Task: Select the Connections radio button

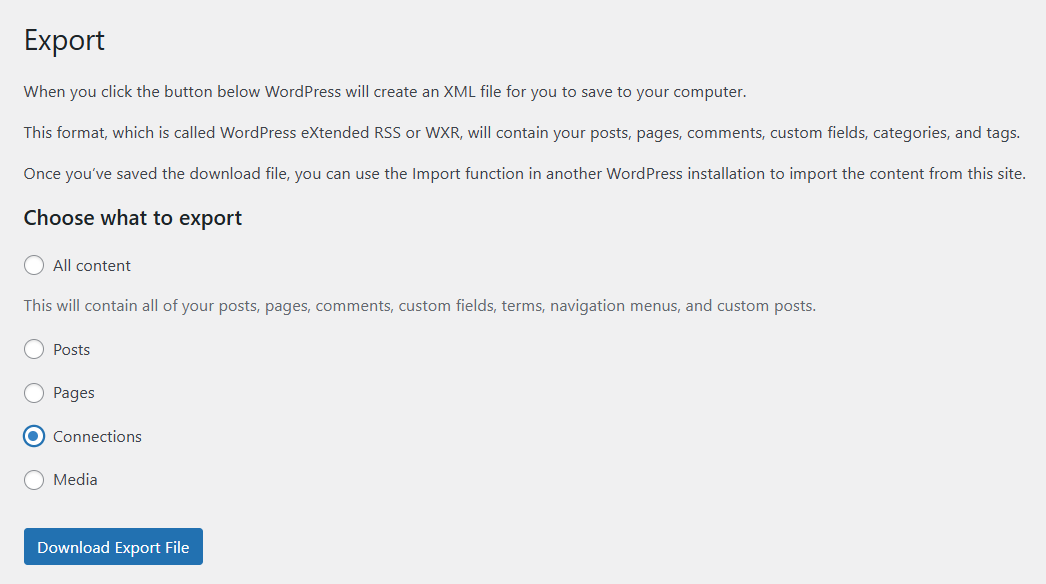Action: click(x=33, y=436)
